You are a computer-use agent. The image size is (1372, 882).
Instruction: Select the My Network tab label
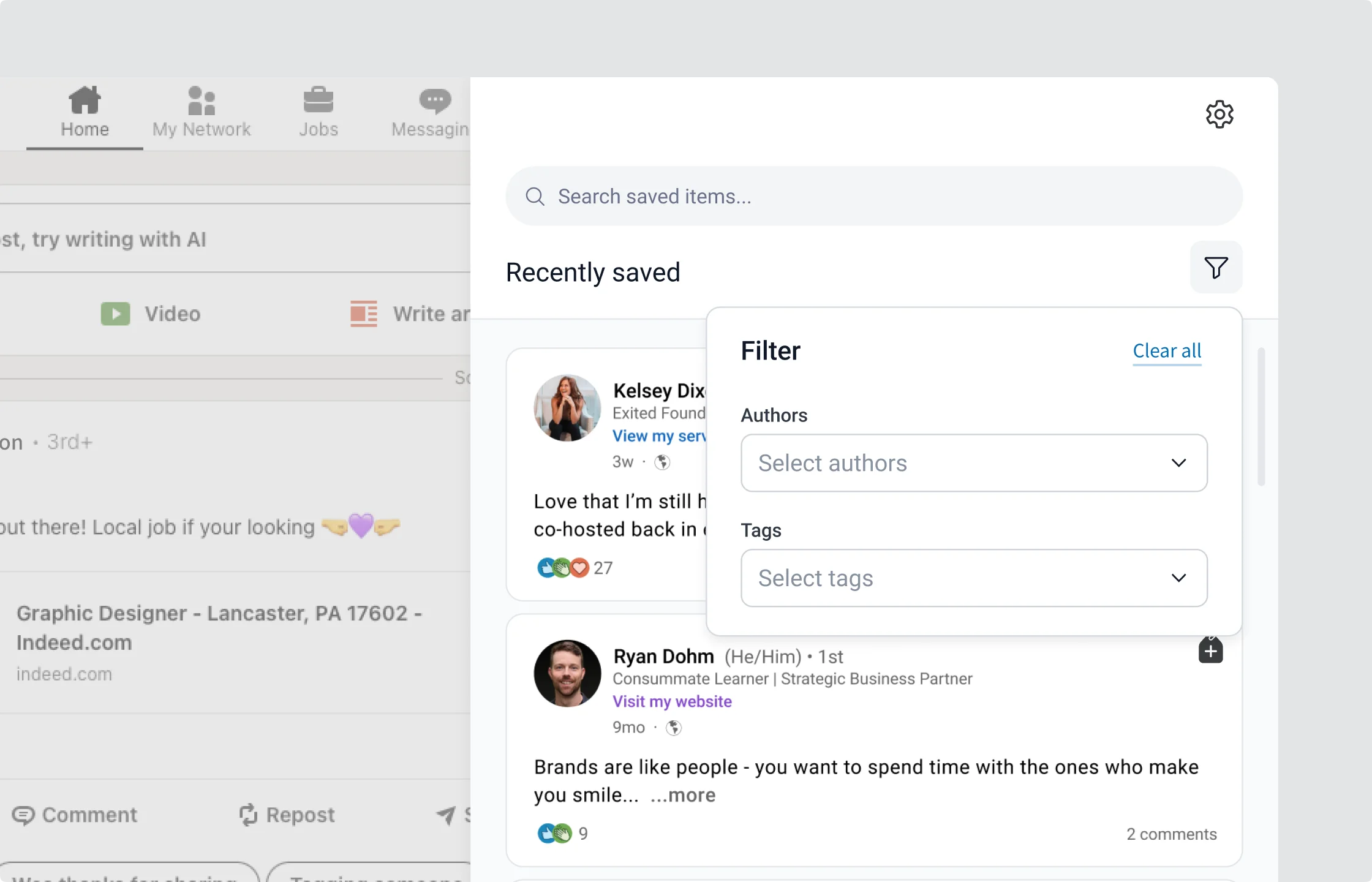(x=202, y=129)
